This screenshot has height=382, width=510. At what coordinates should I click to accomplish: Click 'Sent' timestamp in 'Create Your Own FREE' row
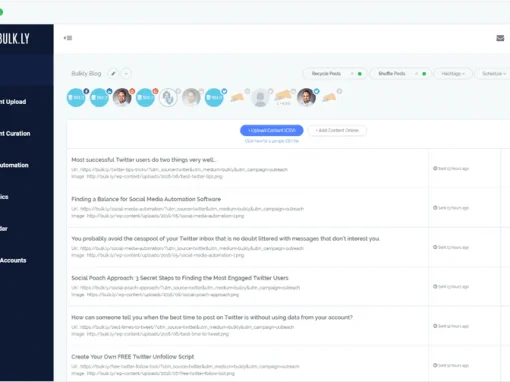click(x=453, y=365)
